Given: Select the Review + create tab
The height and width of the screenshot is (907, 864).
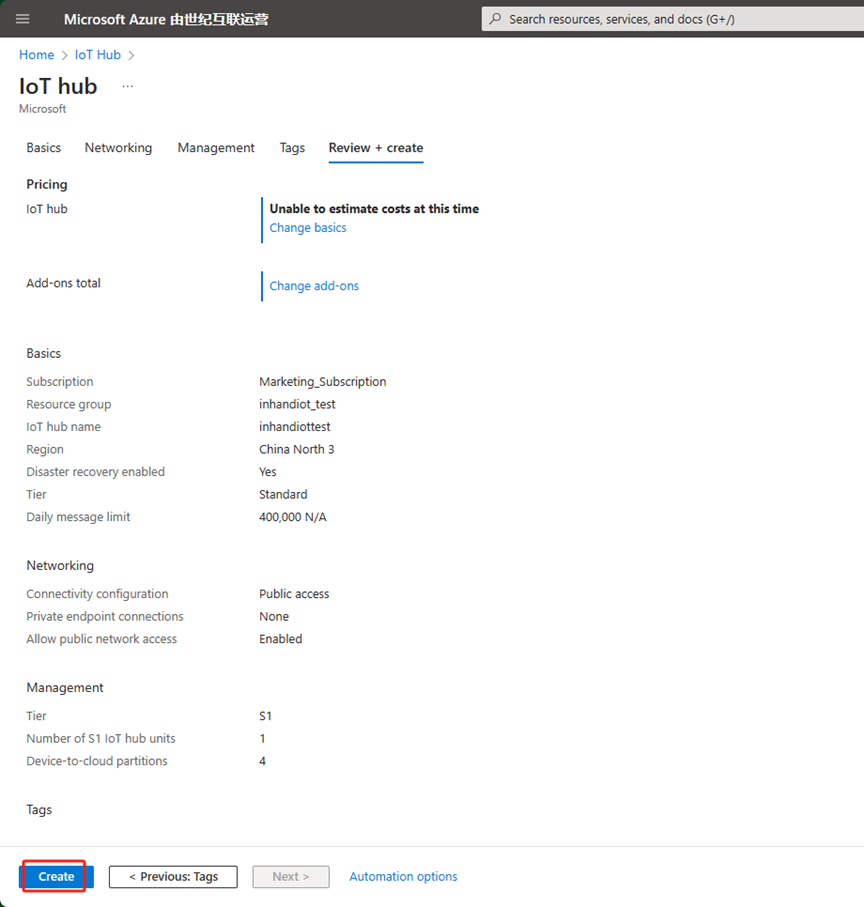Looking at the screenshot, I should click(376, 148).
